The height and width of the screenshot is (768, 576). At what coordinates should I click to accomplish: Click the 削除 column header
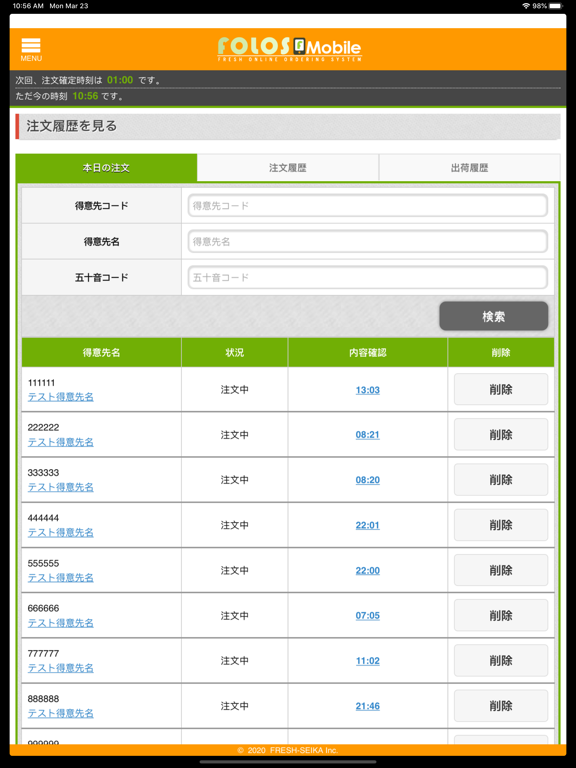(501, 352)
